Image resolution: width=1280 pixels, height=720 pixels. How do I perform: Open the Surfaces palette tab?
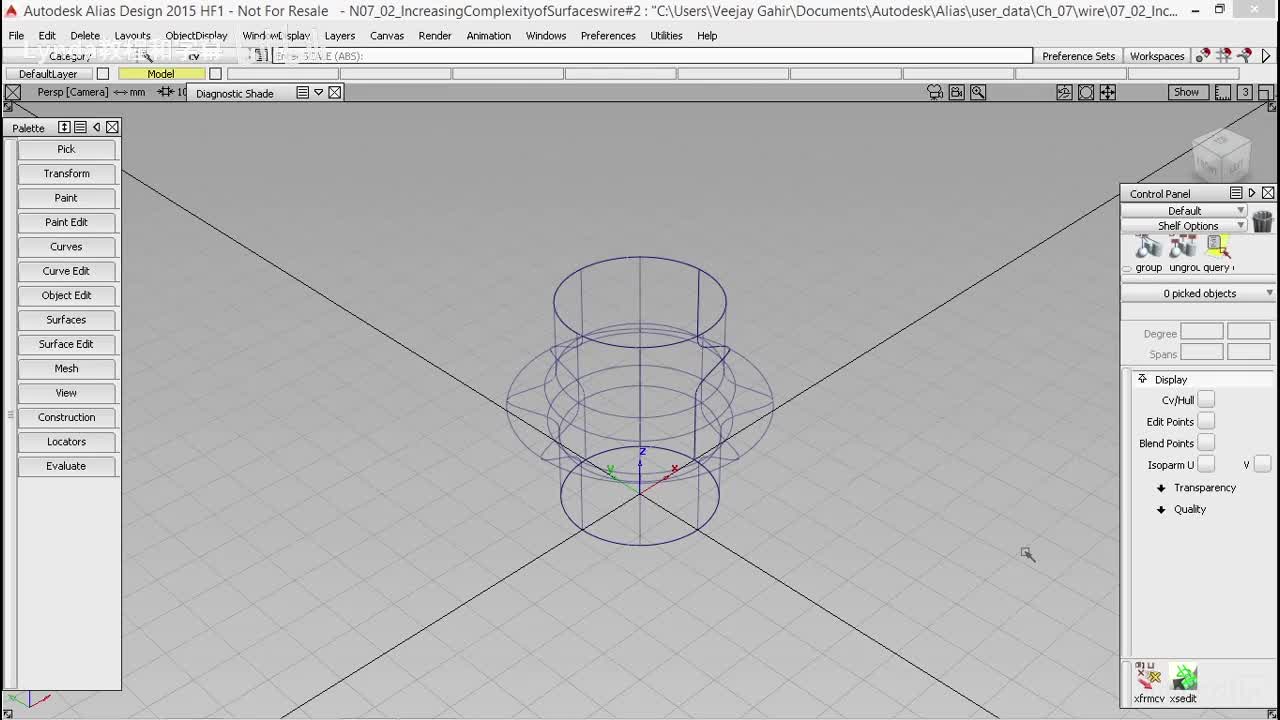(66, 320)
